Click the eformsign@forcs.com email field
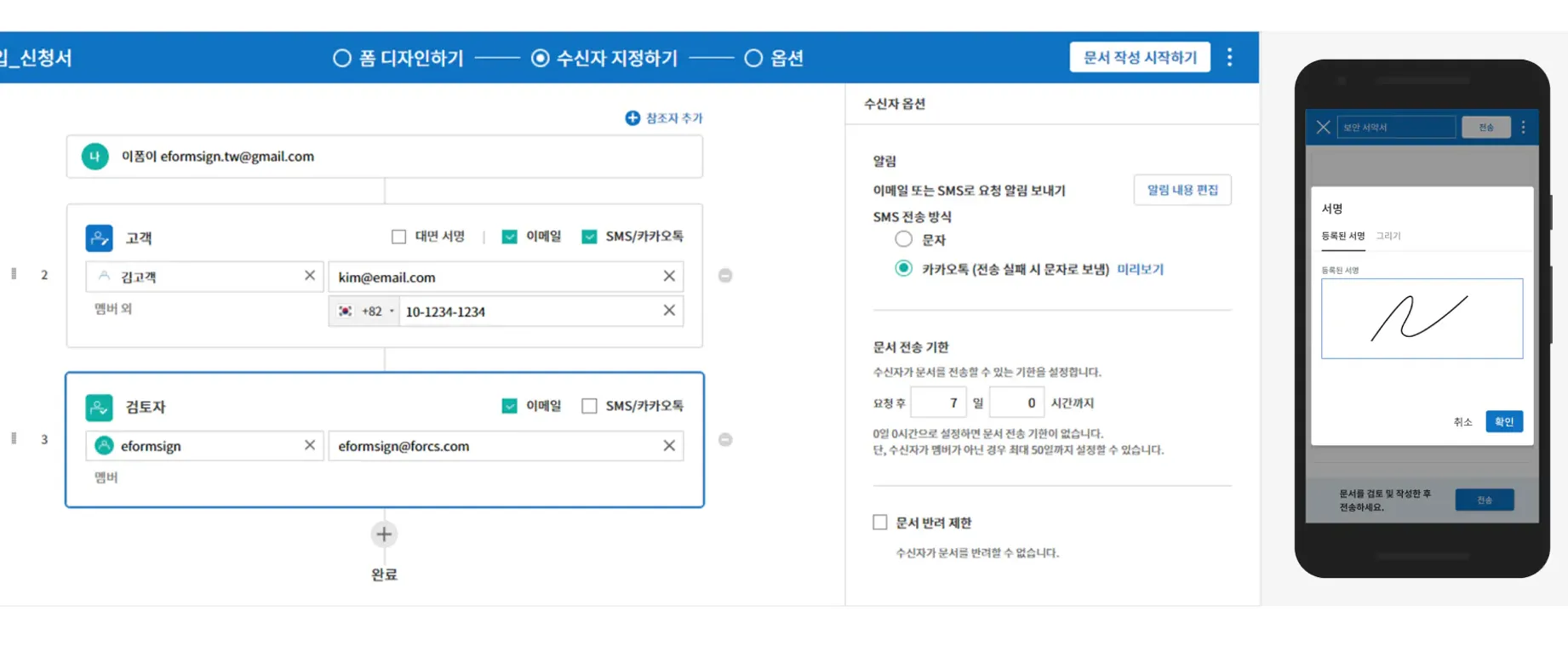1568x646 pixels. 506,446
